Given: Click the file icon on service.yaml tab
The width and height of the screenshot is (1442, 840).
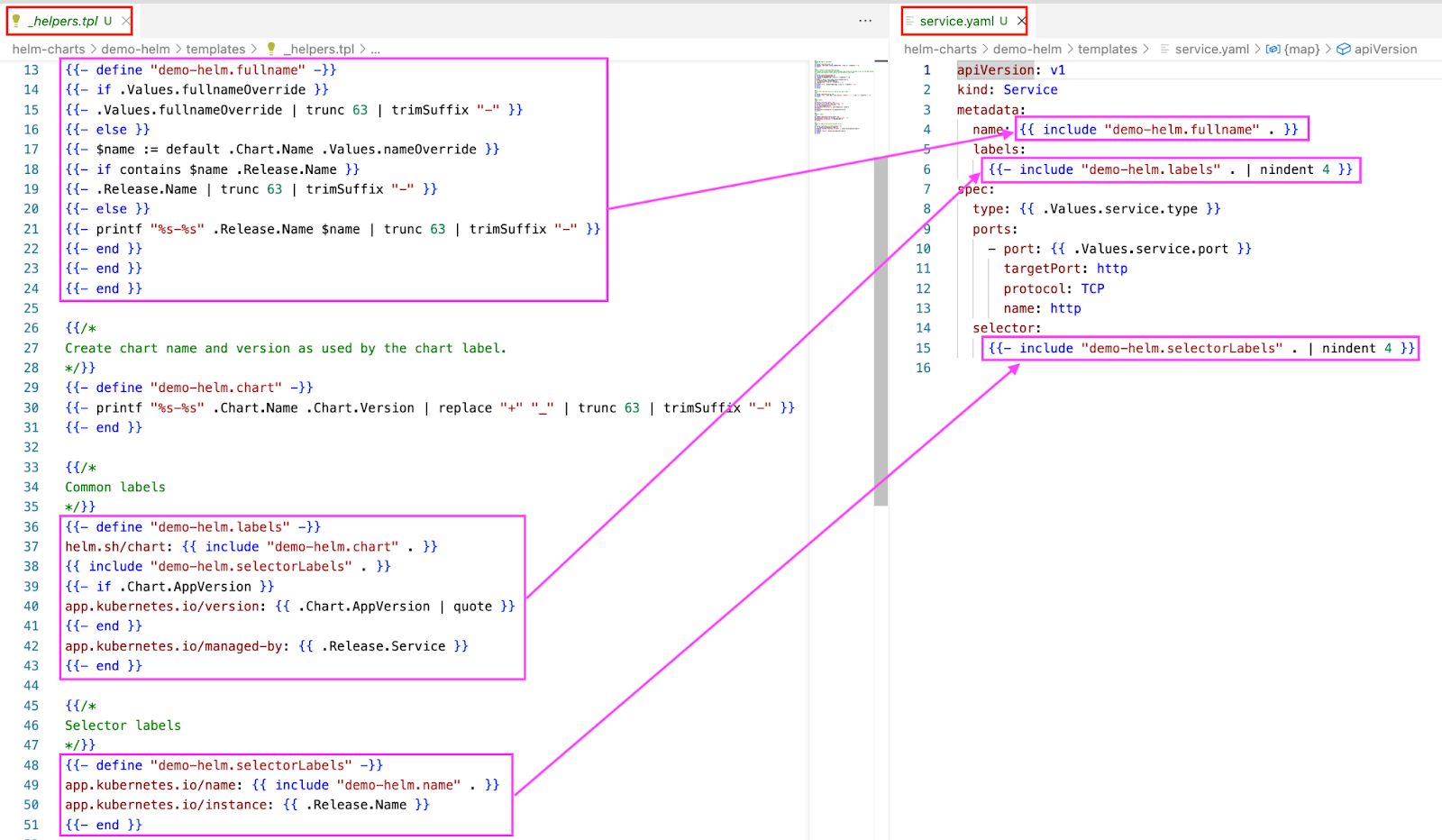Looking at the screenshot, I should pyautogui.click(x=909, y=21).
